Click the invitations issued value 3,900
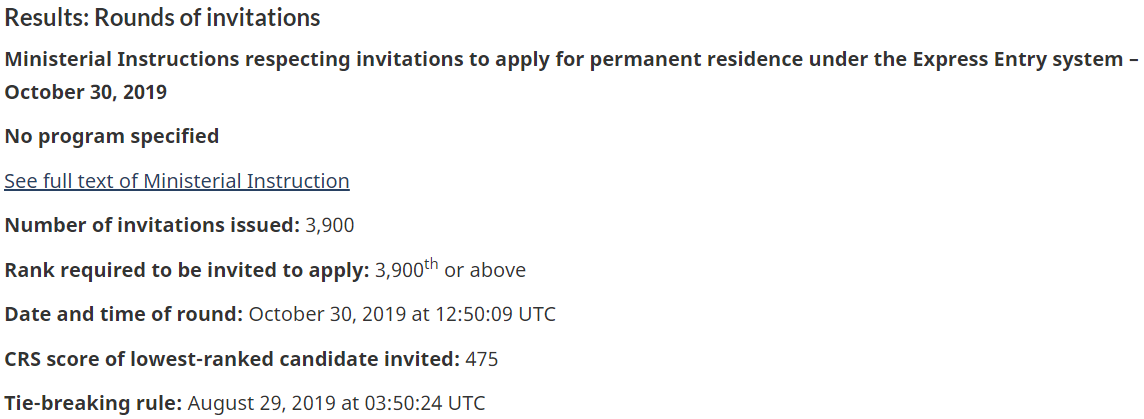 [x=330, y=226]
